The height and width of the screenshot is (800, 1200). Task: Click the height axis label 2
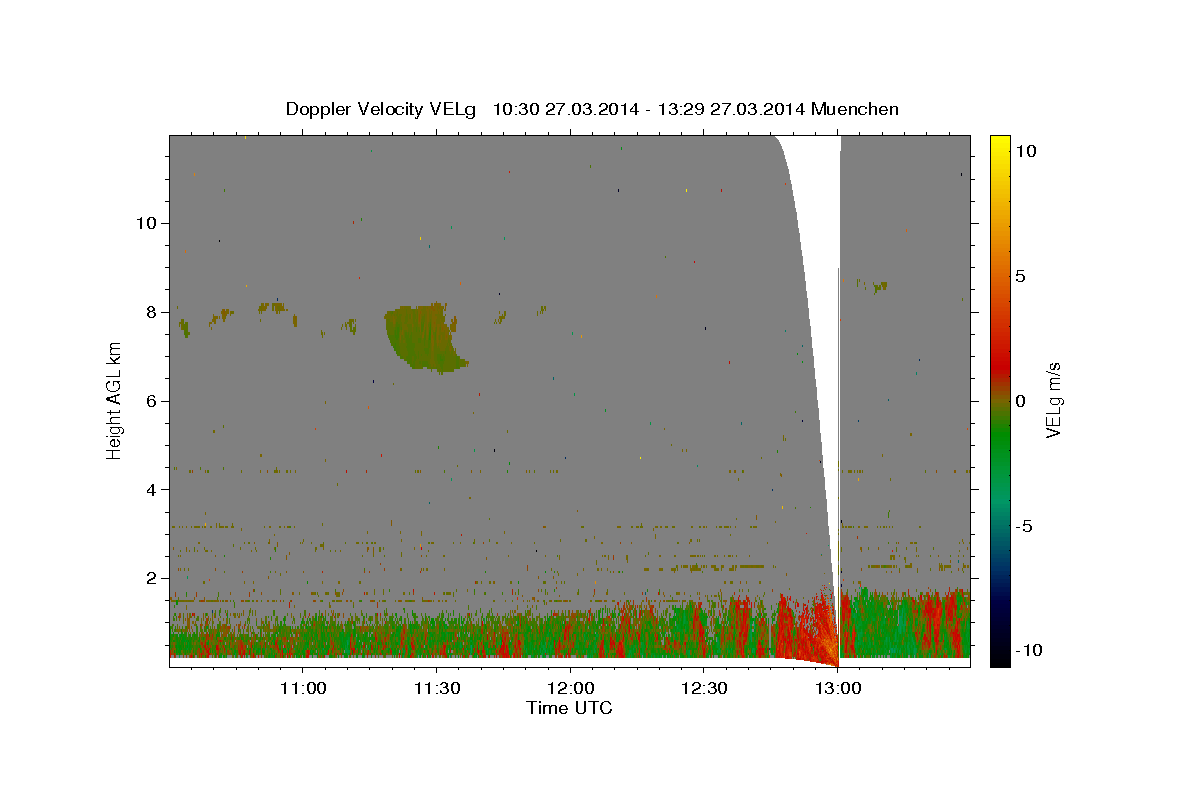149,578
